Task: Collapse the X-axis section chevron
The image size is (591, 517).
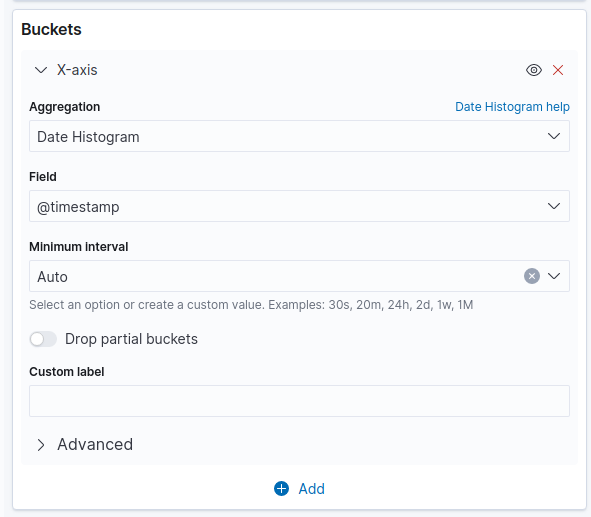Action: (x=41, y=70)
